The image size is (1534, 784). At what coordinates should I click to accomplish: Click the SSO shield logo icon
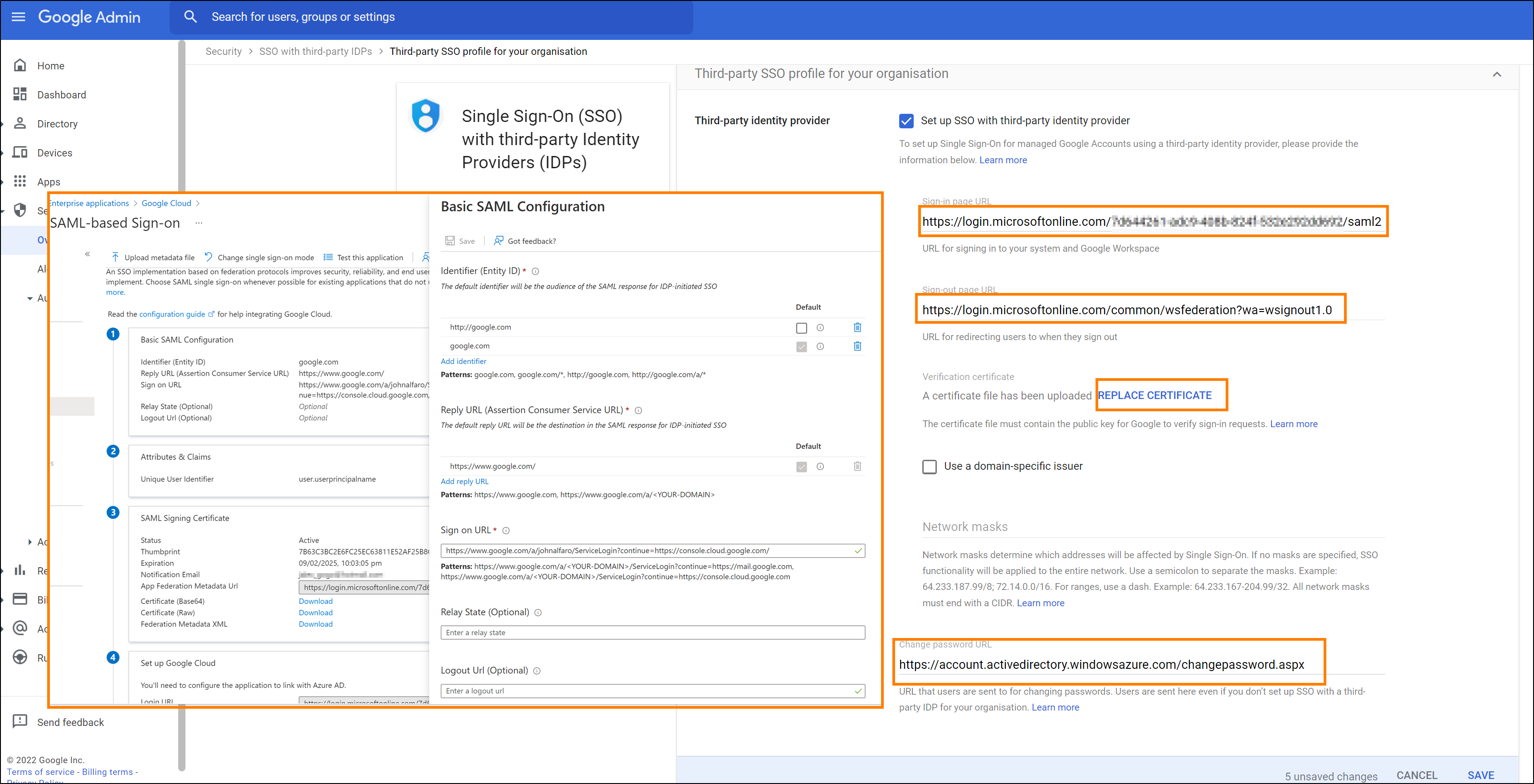point(426,115)
